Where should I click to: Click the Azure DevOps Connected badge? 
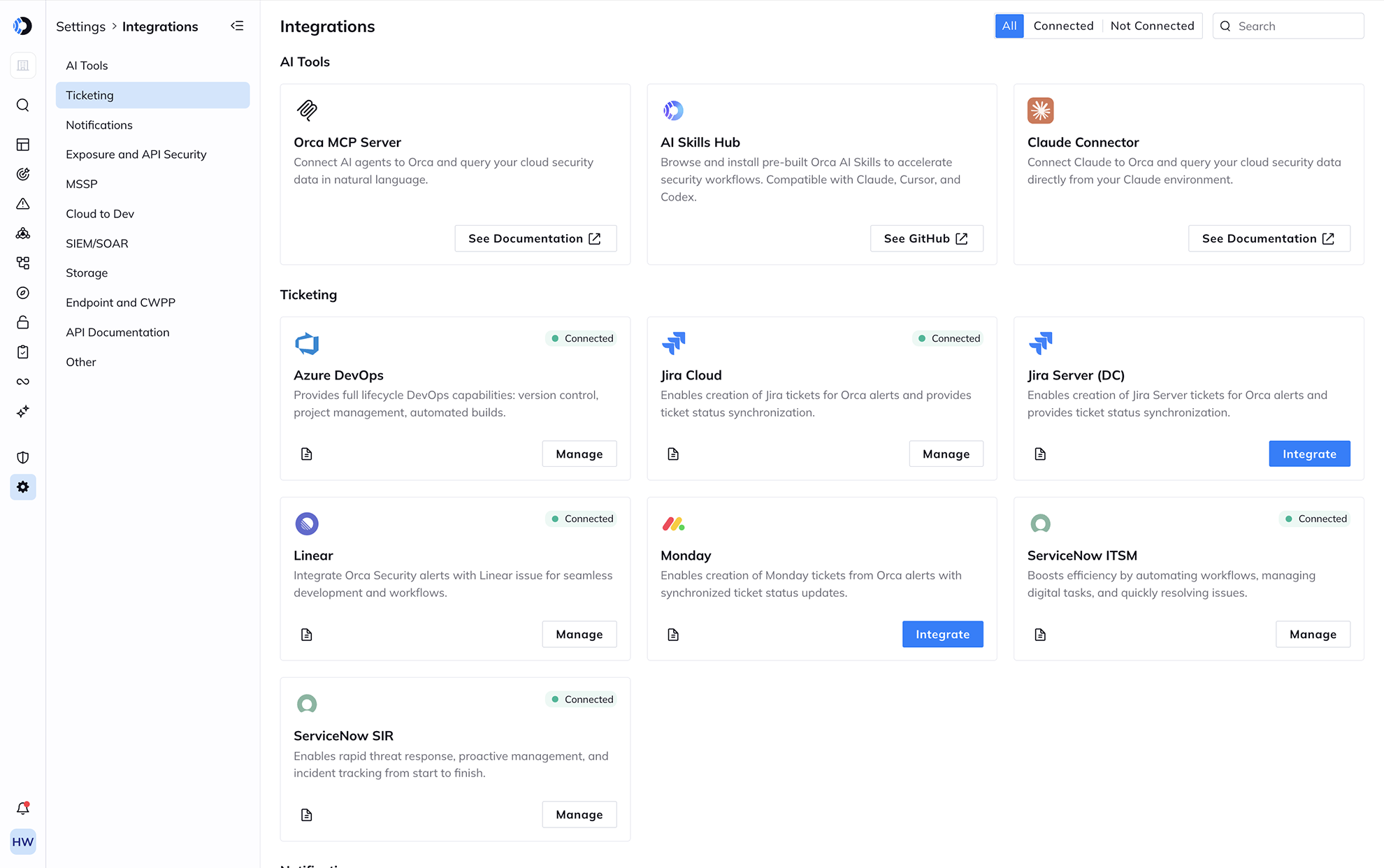[x=581, y=338]
